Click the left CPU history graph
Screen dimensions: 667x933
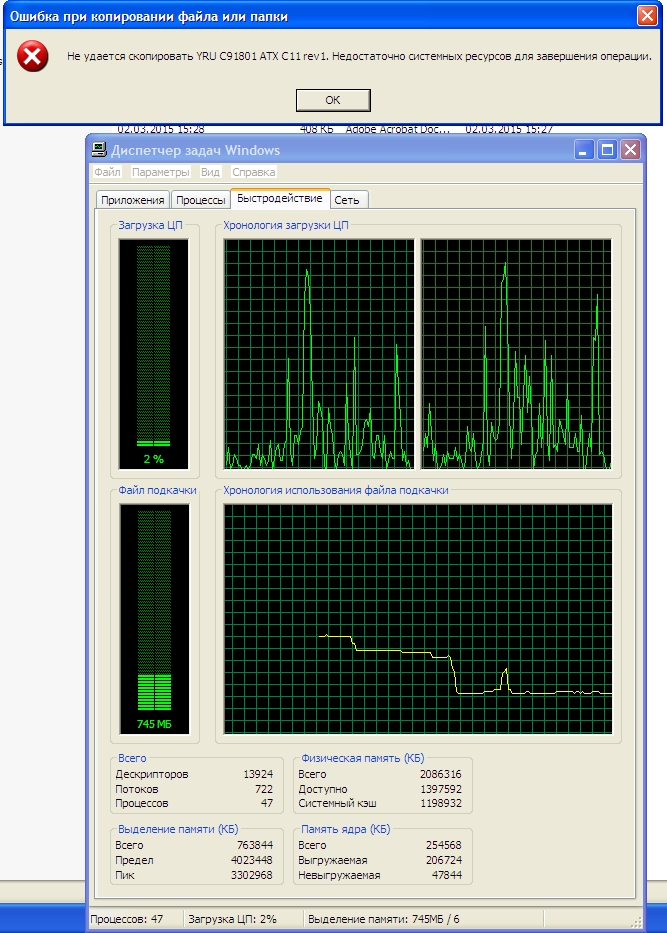click(x=319, y=354)
